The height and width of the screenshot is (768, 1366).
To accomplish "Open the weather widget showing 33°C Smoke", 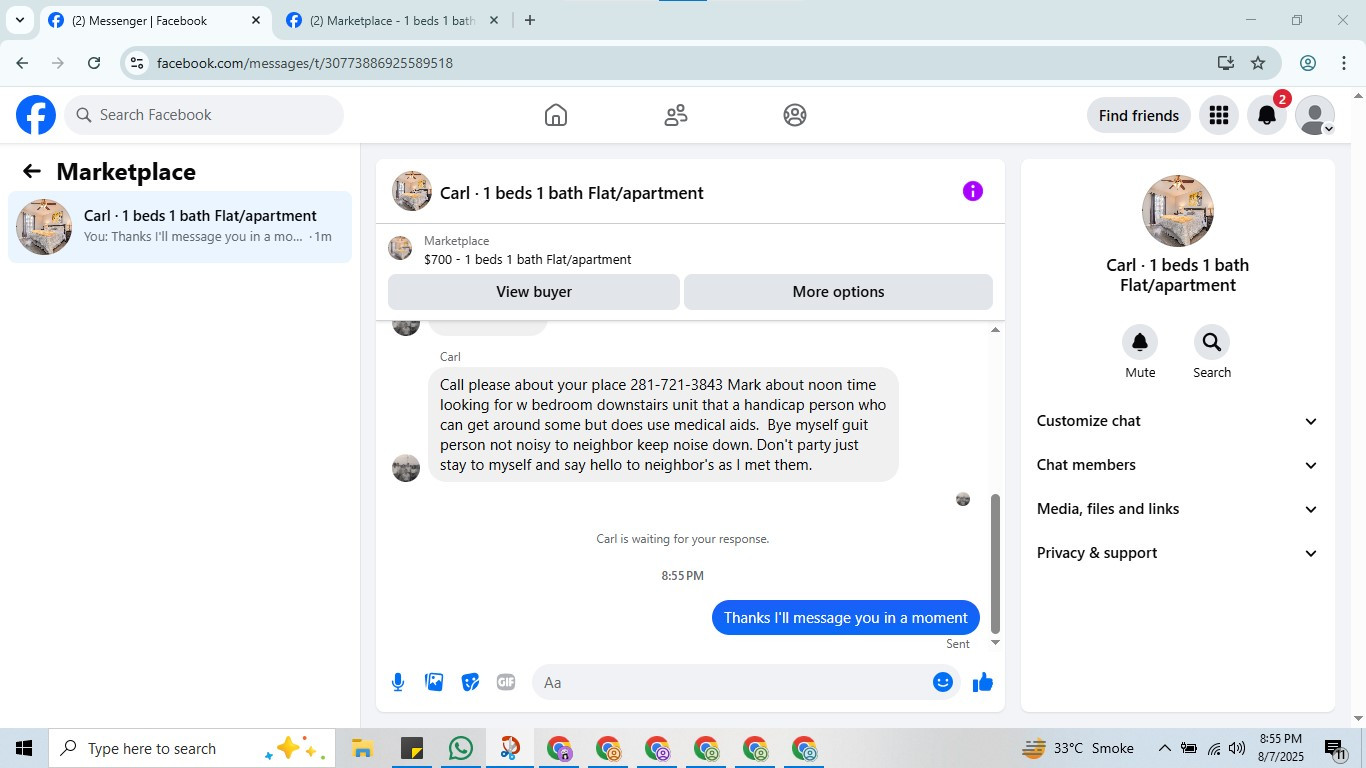I will pyautogui.click(x=1078, y=748).
